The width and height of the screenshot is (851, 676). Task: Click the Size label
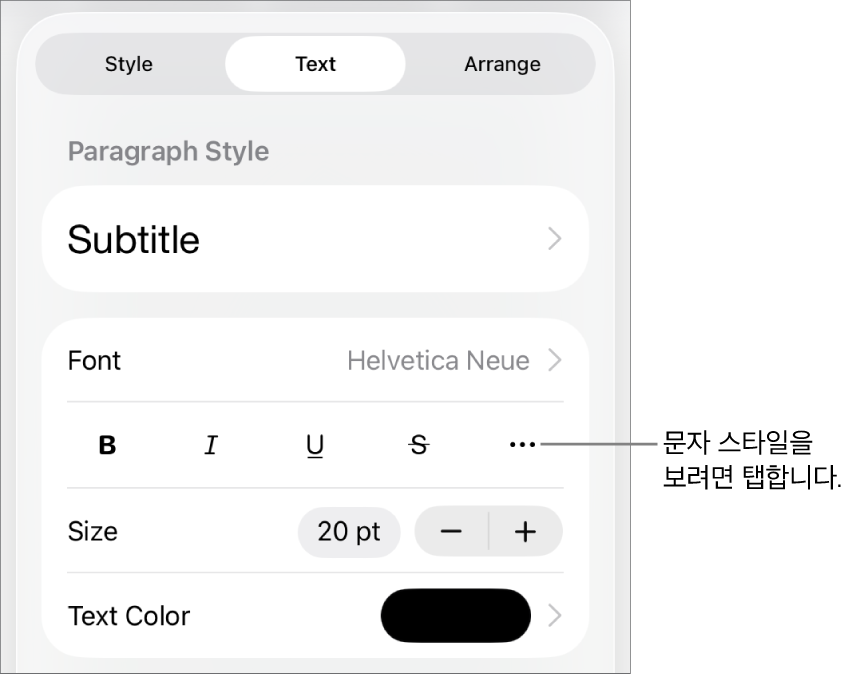(93, 532)
